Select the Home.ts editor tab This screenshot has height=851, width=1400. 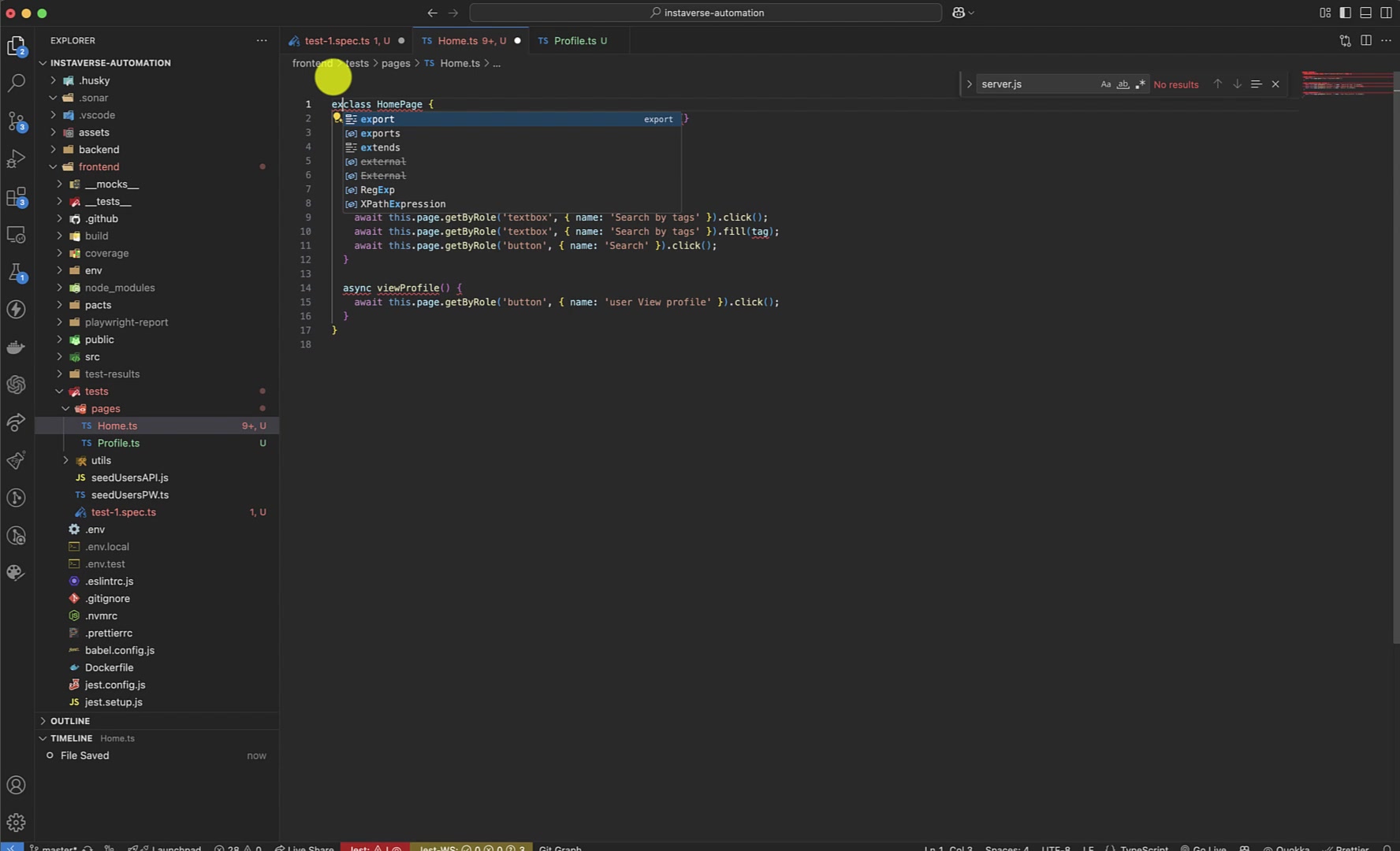tap(471, 41)
